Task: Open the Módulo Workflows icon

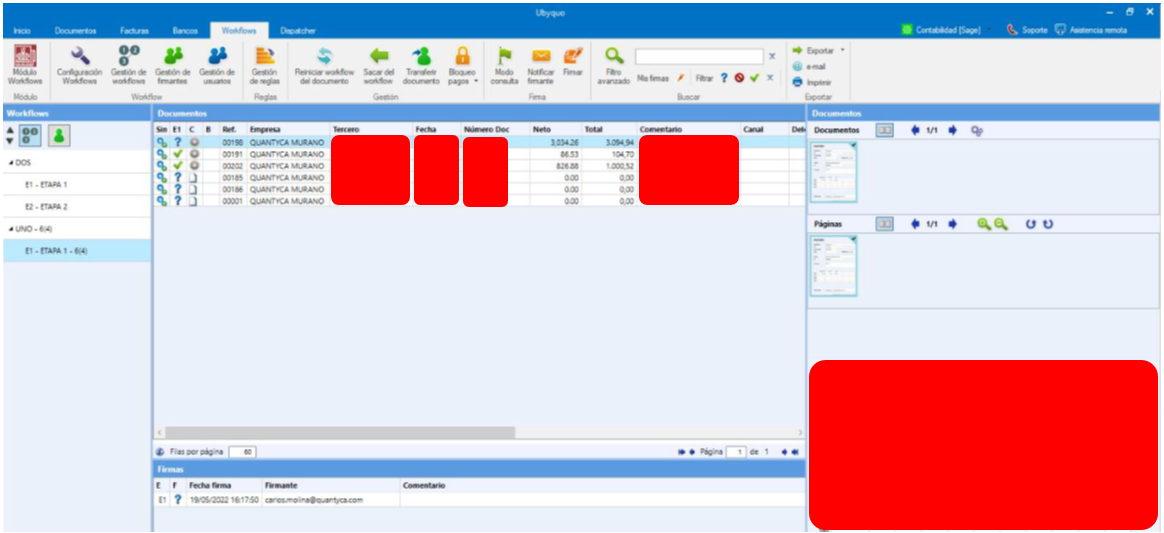Action: [25, 65]
